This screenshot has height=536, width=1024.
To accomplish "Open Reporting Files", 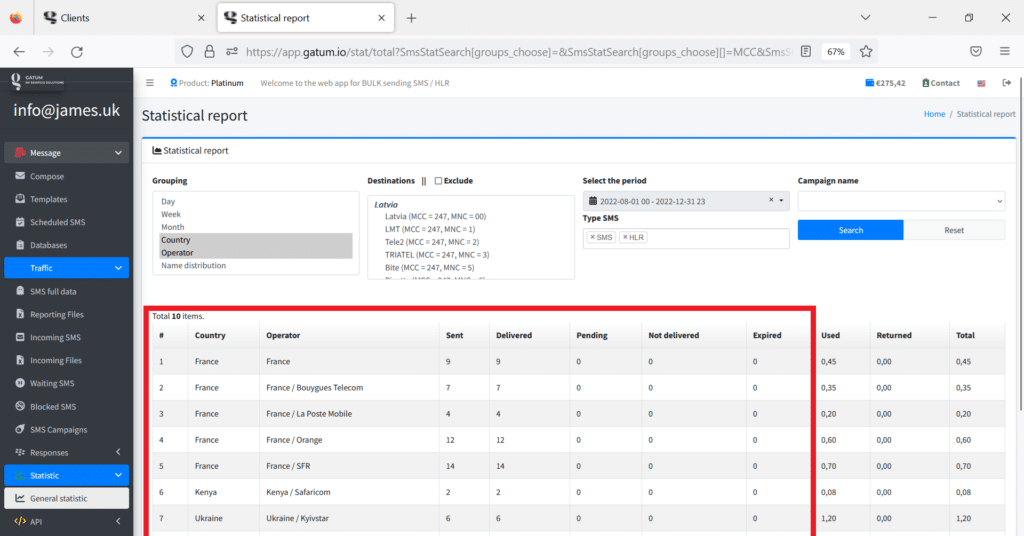I will pos(57,314).
